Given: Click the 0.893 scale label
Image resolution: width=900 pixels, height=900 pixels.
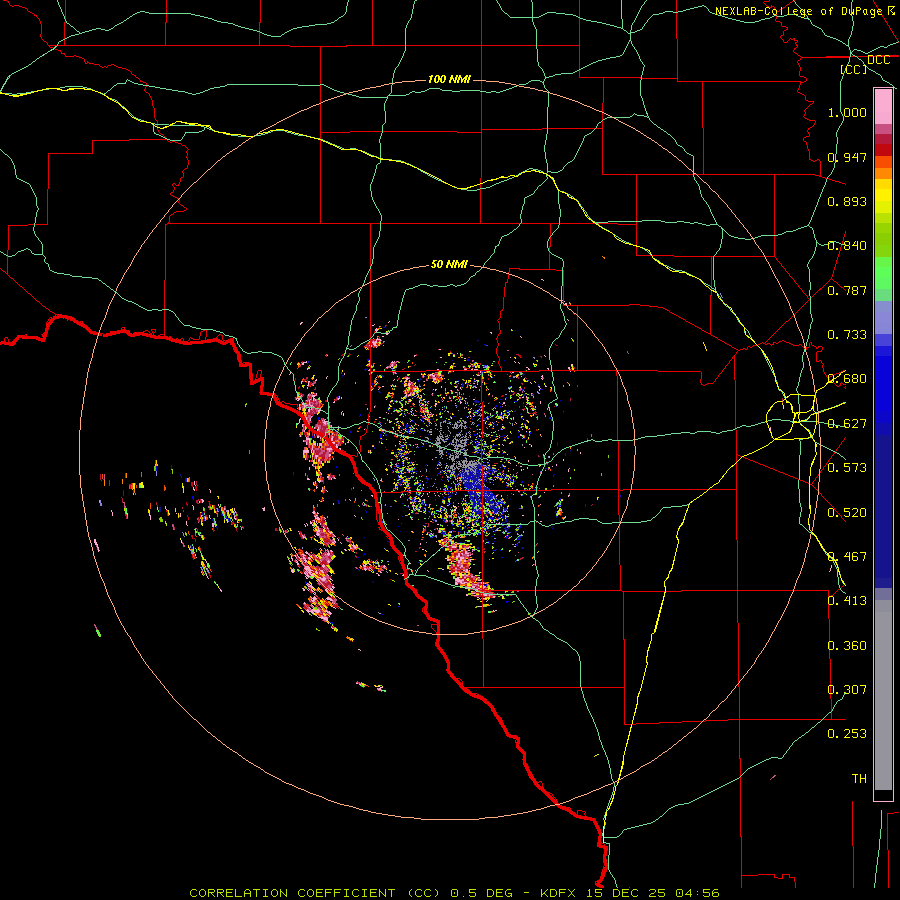Looking at the screenshot, I should (x=847, y=201).
